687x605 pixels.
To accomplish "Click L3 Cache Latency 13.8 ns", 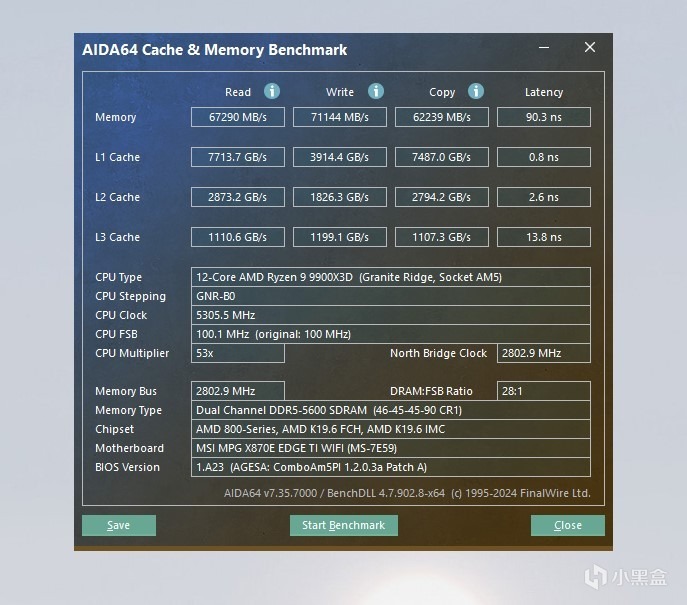I will pos(544,237).
